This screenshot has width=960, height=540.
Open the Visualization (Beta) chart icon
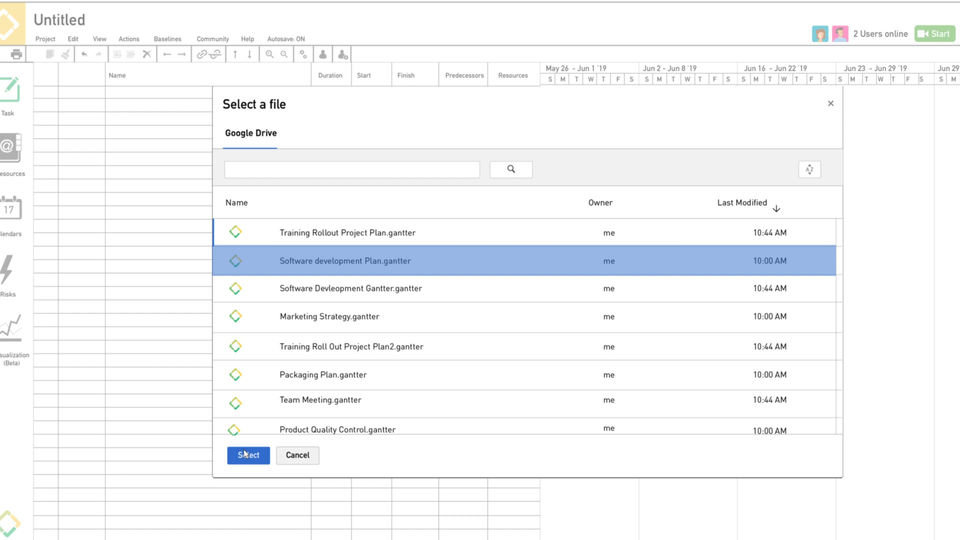10,330
